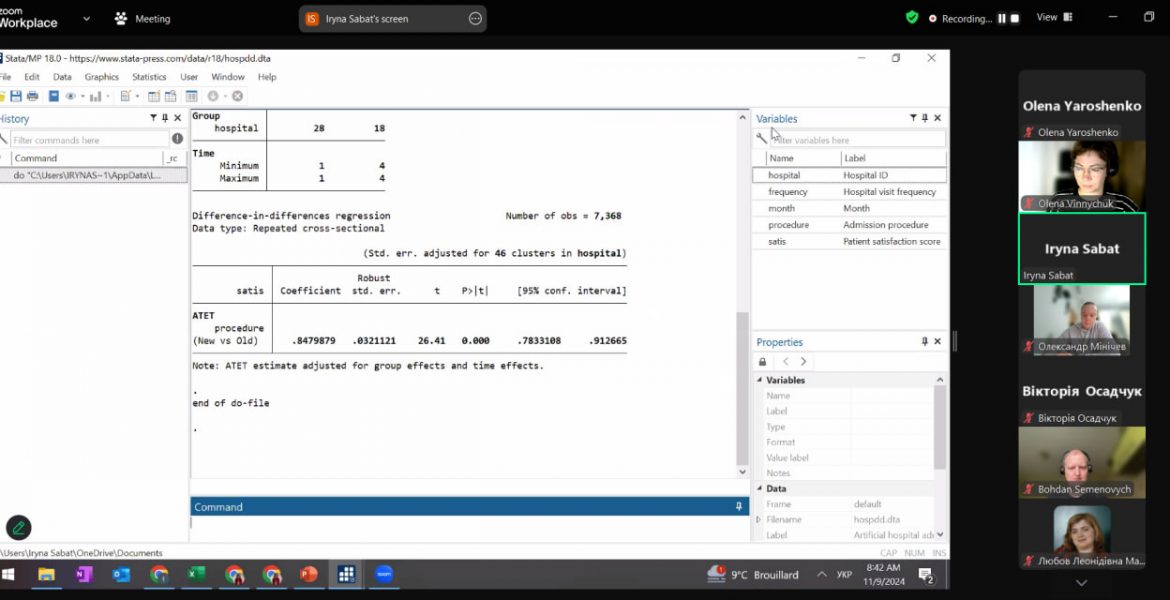Click the Graph window bar-chart icon
The height and width of the screenshot is (600, 1170).
point(96,96)
